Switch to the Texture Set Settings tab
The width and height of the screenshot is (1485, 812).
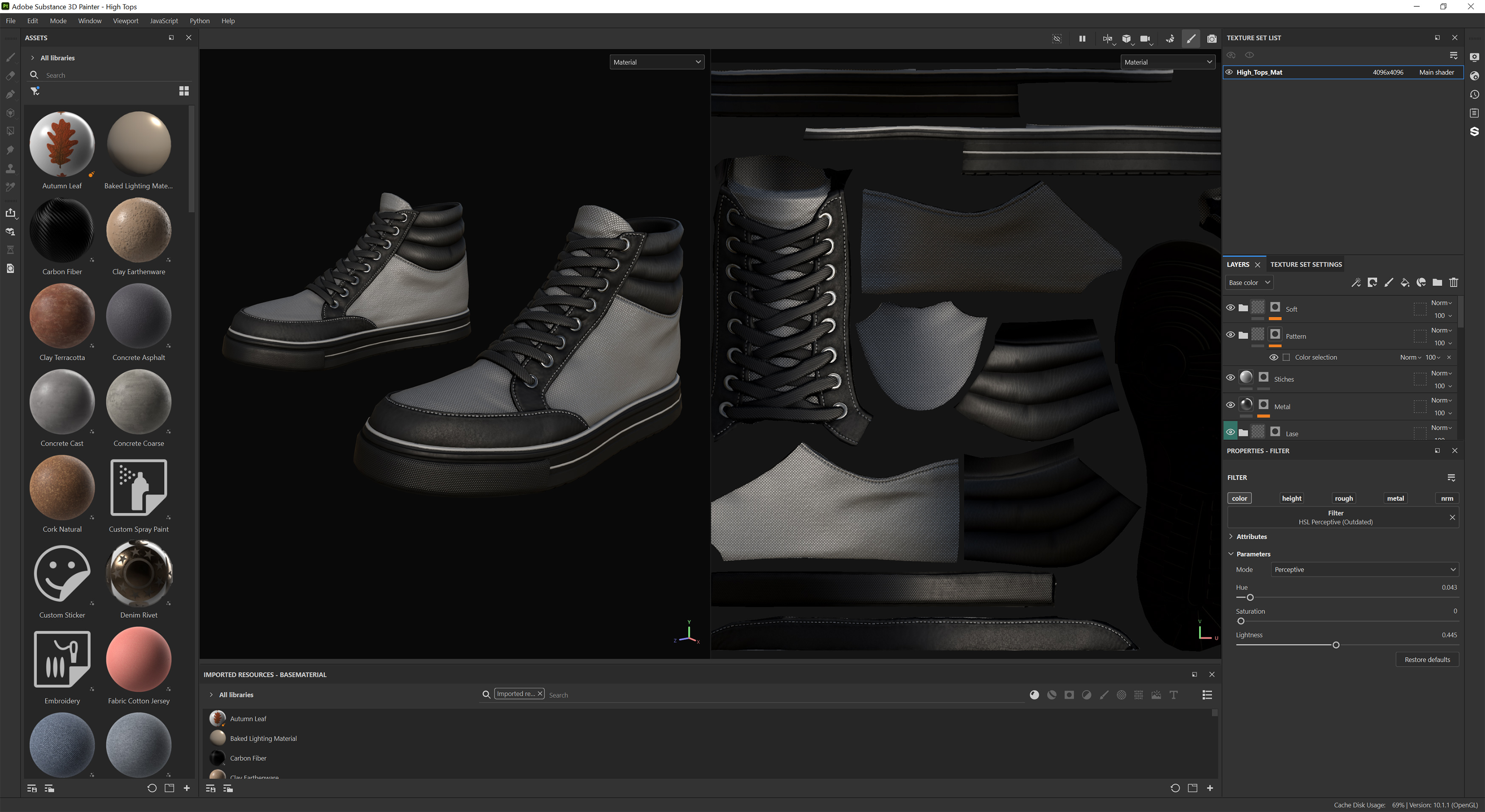(1306, 264)
